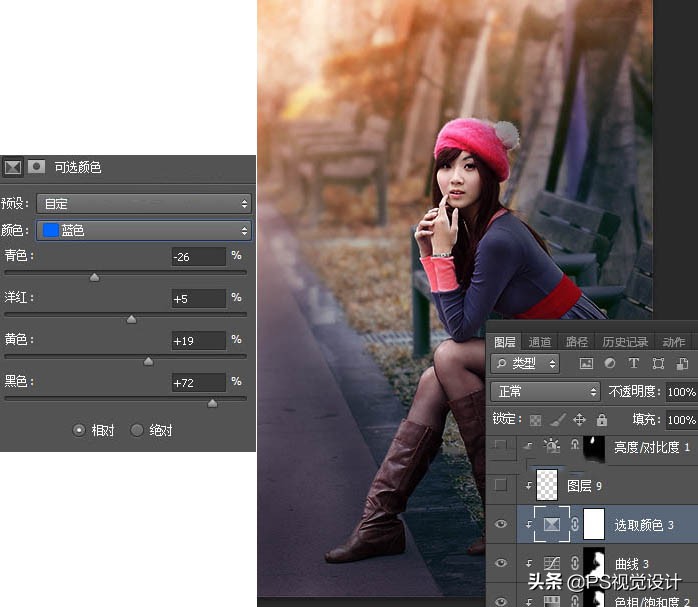The image size is (698, 607).
Task: Filter layers by pixel layer icon
Action: point(586,363)
